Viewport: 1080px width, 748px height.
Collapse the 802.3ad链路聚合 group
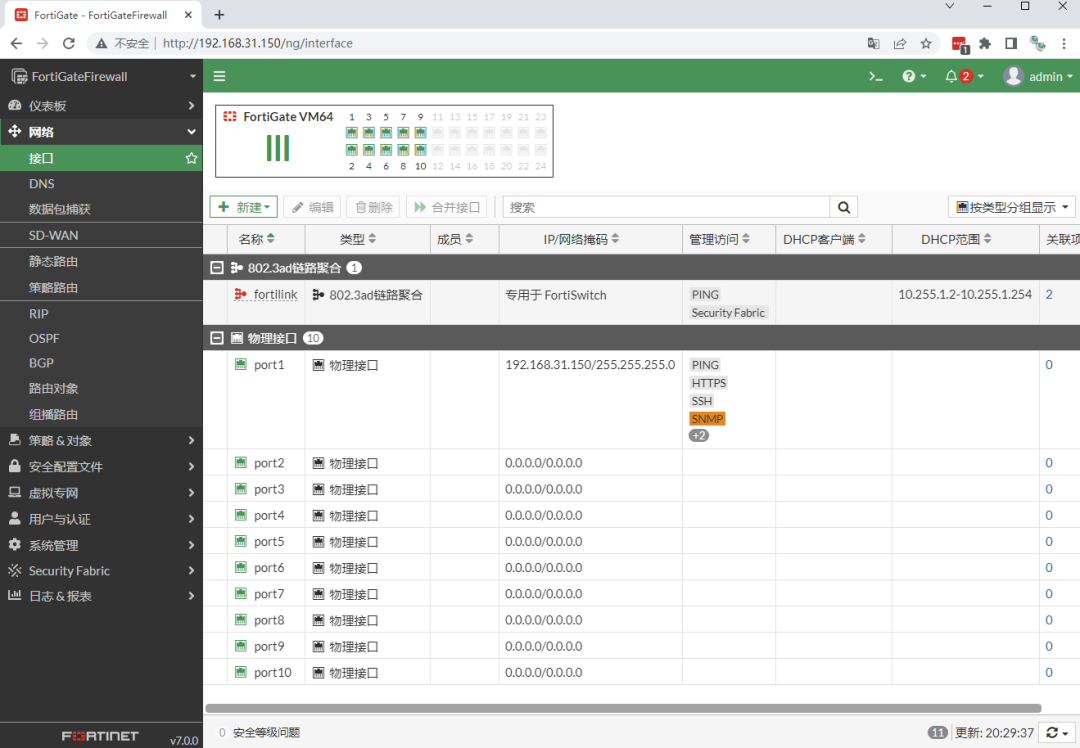point(217,267)
